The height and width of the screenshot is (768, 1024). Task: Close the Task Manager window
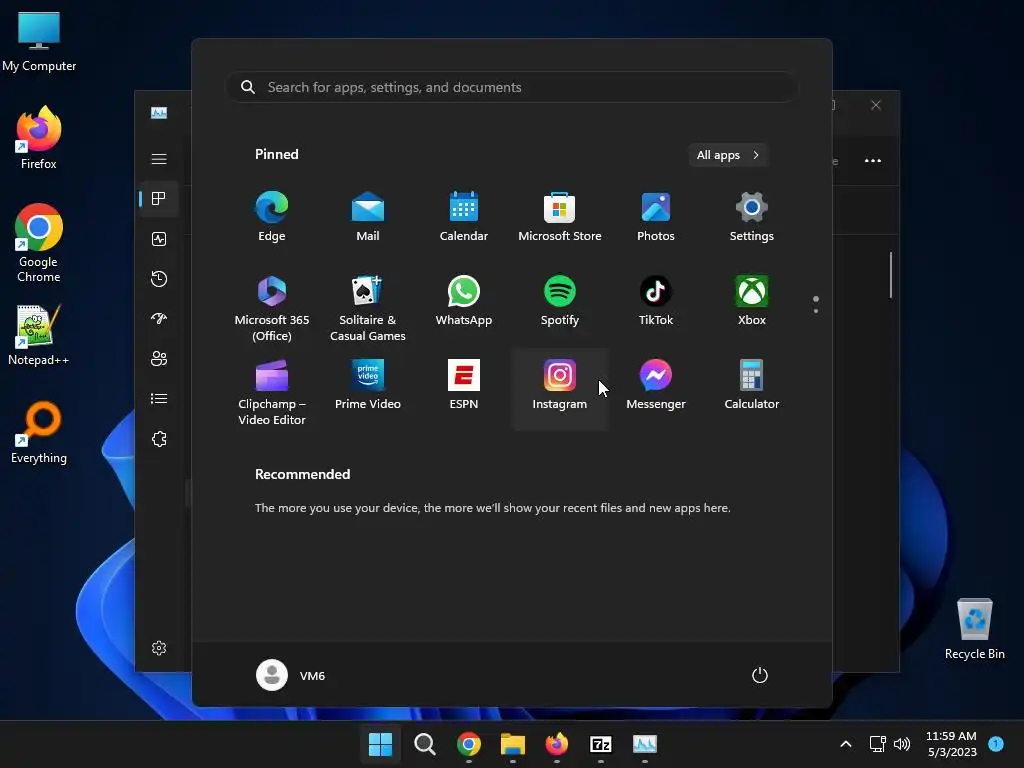click(x=876, y=105)
